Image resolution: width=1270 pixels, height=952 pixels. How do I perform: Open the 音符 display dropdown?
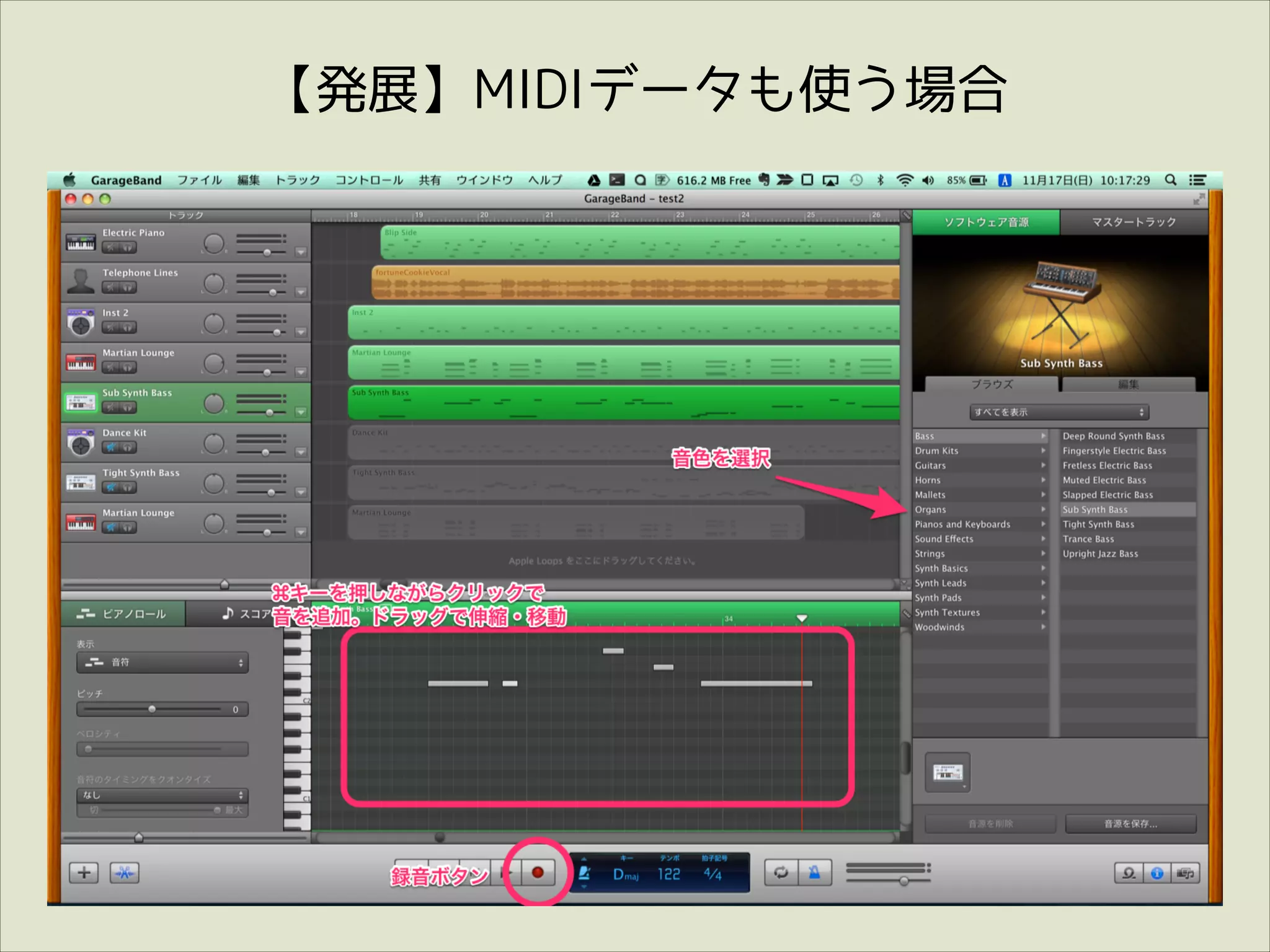(x=162, y=663)
